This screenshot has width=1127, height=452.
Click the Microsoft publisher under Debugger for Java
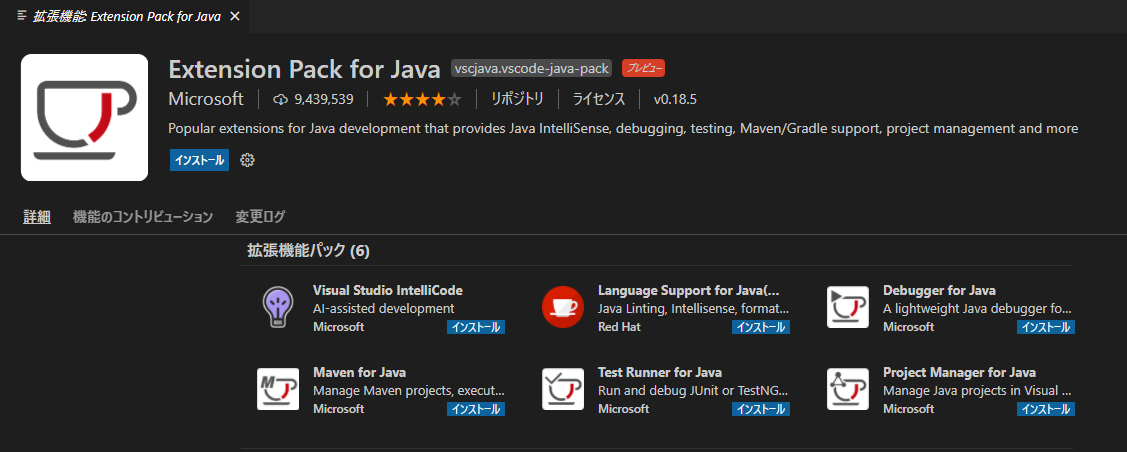coord(908,327)
